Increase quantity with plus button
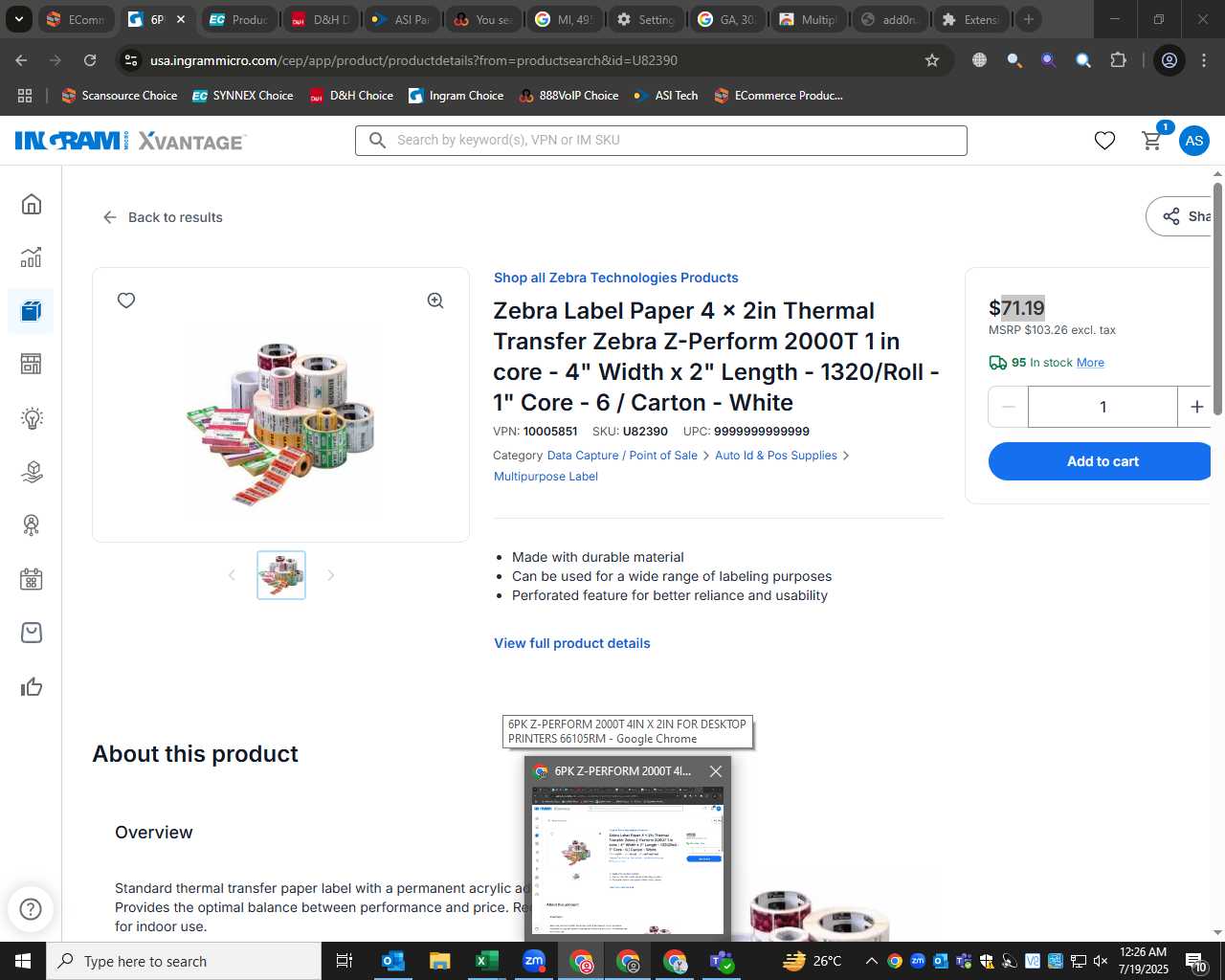1225x980 pixels. 1196,407
